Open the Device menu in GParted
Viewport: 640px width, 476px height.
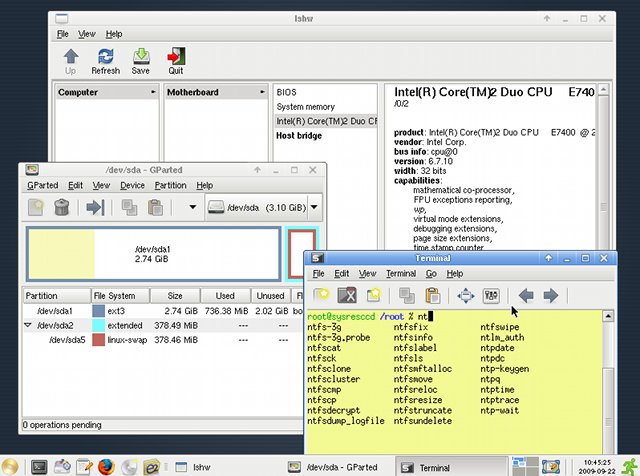132,185
